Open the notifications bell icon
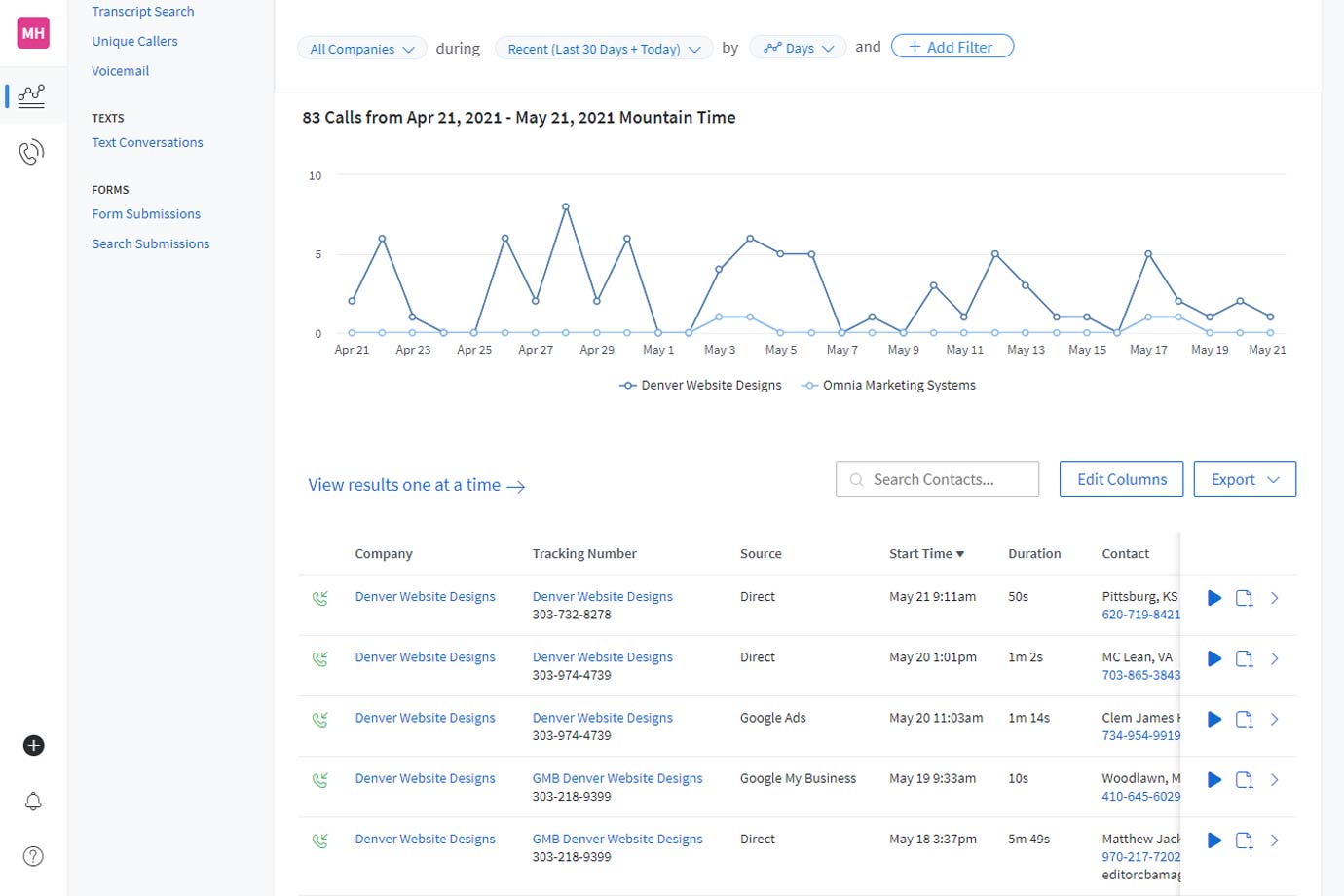1344x896 pixels. [33, 802]
